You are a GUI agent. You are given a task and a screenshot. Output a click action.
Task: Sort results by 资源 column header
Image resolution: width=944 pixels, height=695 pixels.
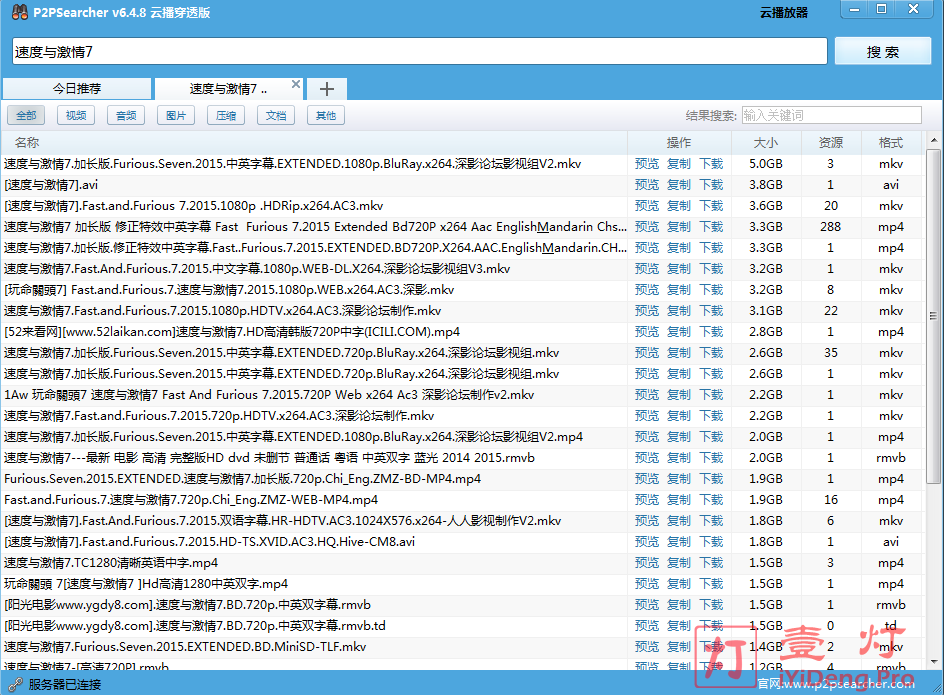830,143
